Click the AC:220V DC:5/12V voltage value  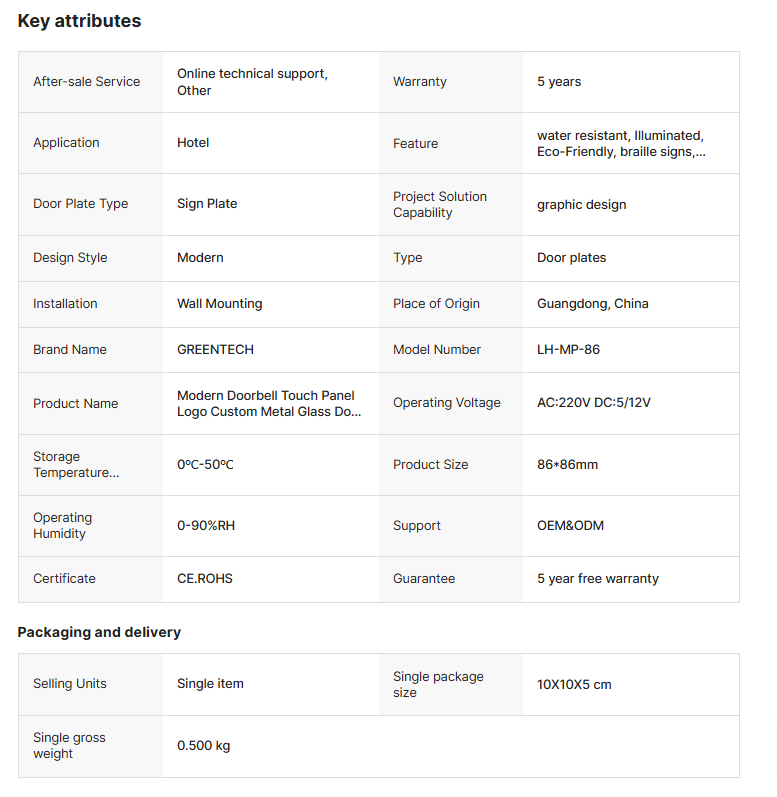(x=594, y=403)
